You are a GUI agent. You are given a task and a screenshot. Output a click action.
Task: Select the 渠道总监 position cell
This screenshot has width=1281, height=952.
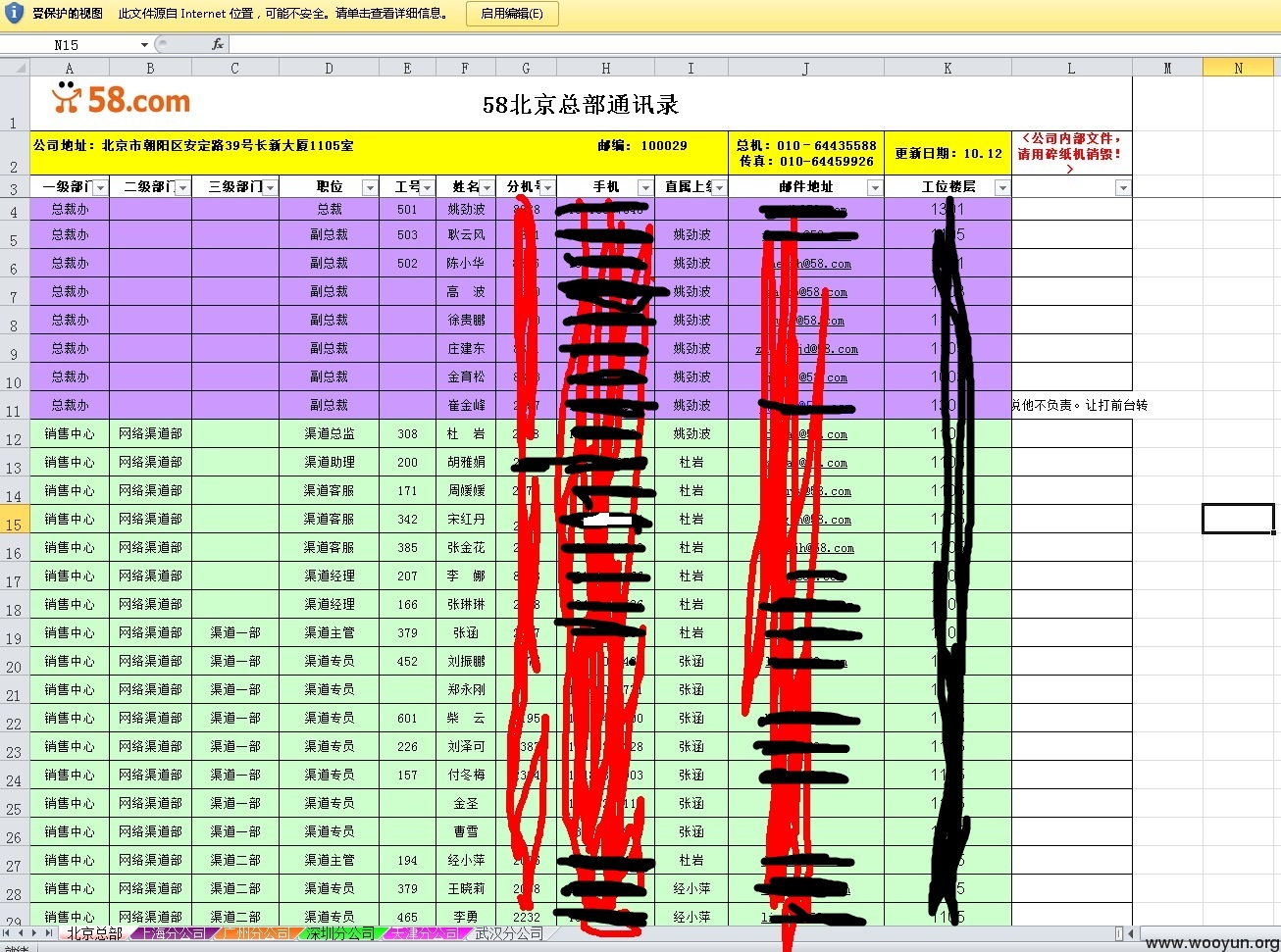(x=330, y=434)
